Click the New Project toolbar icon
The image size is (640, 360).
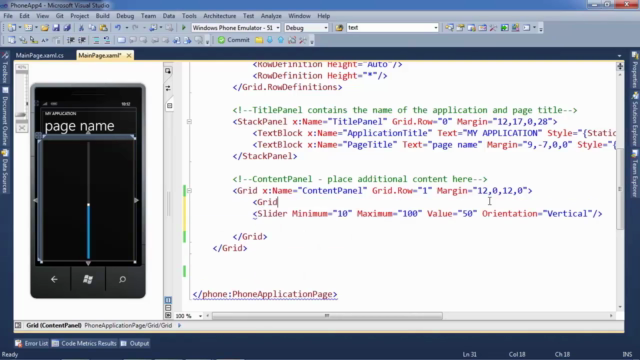pos(11,28)
